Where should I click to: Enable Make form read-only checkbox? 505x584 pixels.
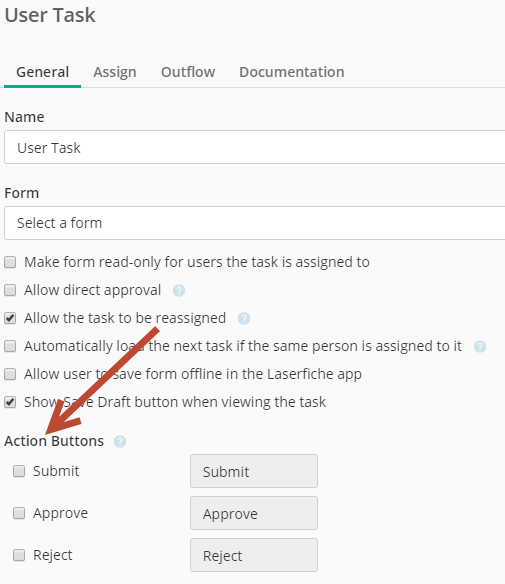(x=10, y=262)
